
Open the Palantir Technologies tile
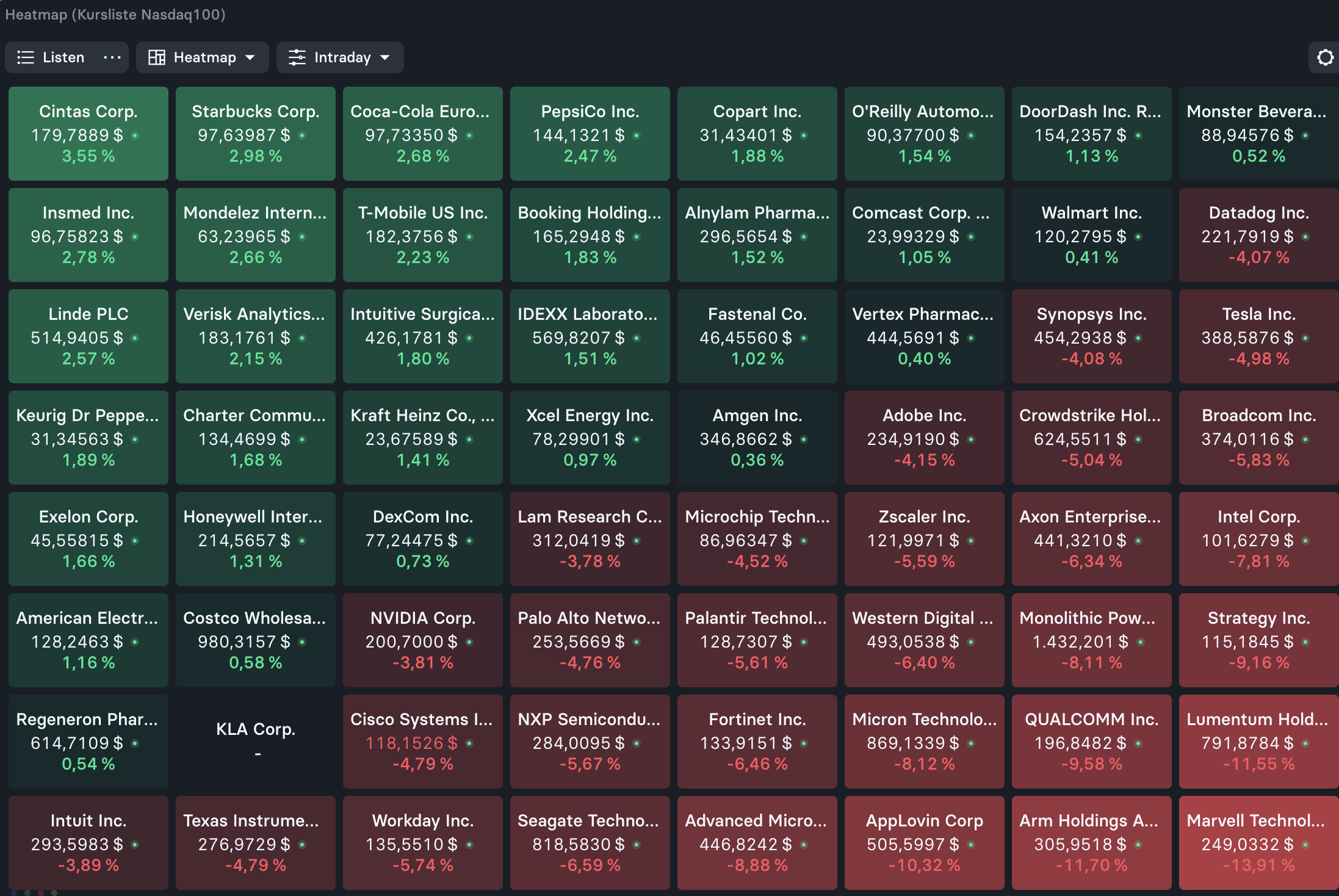(757, 640)
